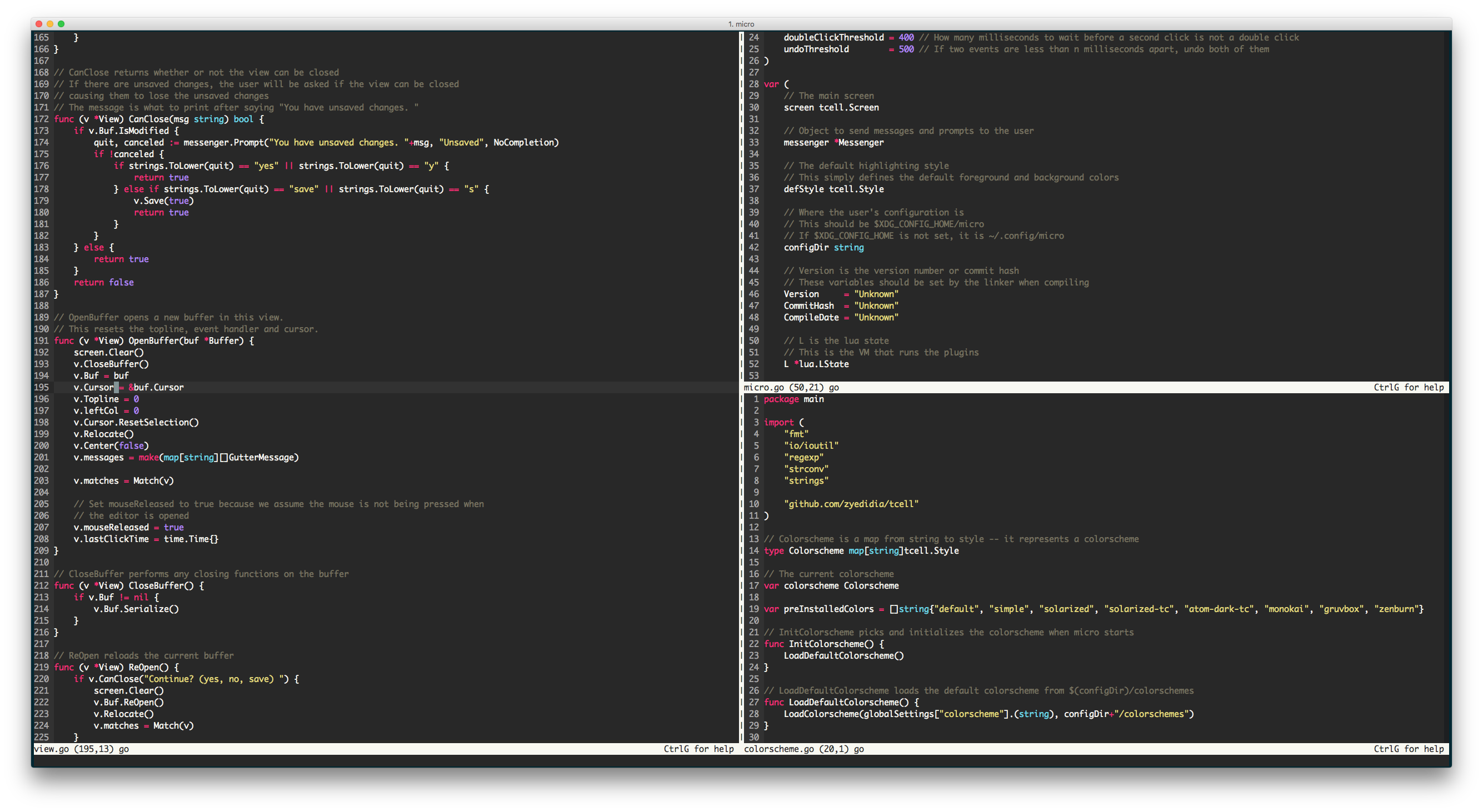Click the micro.go status bar label
The height and width of the screenshot is (812, 1483).
coord(763,387)
